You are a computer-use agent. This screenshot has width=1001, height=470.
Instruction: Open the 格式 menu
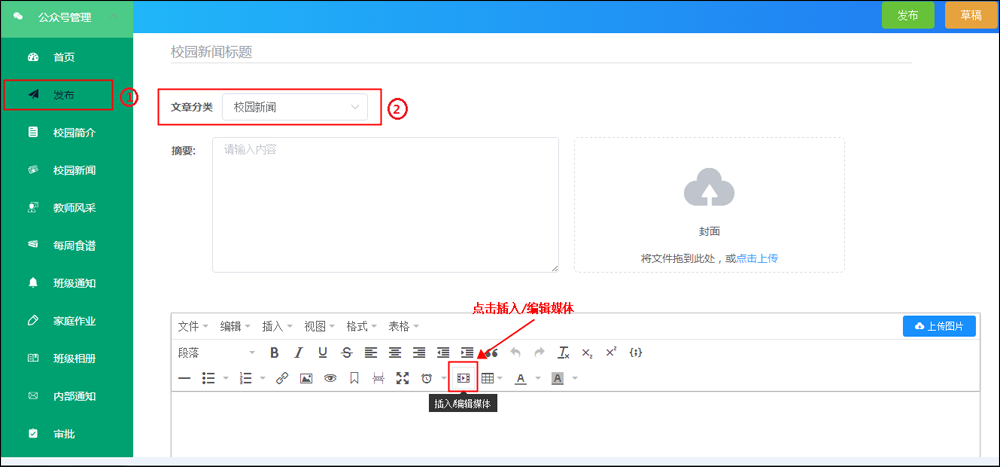point(361,326)
